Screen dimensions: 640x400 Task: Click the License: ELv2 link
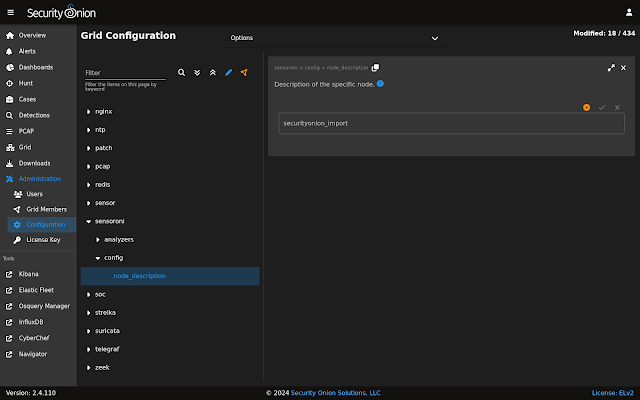pos(613,393)
